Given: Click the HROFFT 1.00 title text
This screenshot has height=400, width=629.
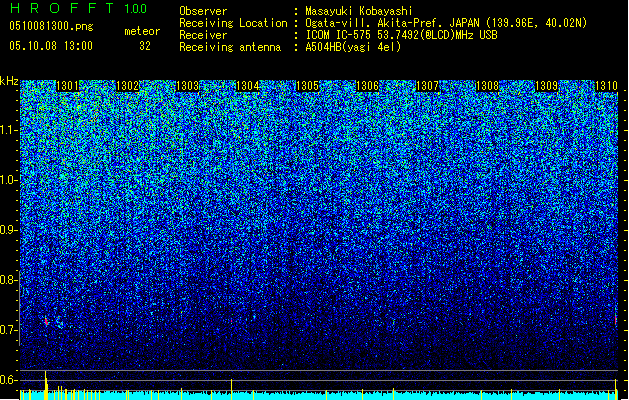Looking at the screenshot, I should [x=78, y=8].
